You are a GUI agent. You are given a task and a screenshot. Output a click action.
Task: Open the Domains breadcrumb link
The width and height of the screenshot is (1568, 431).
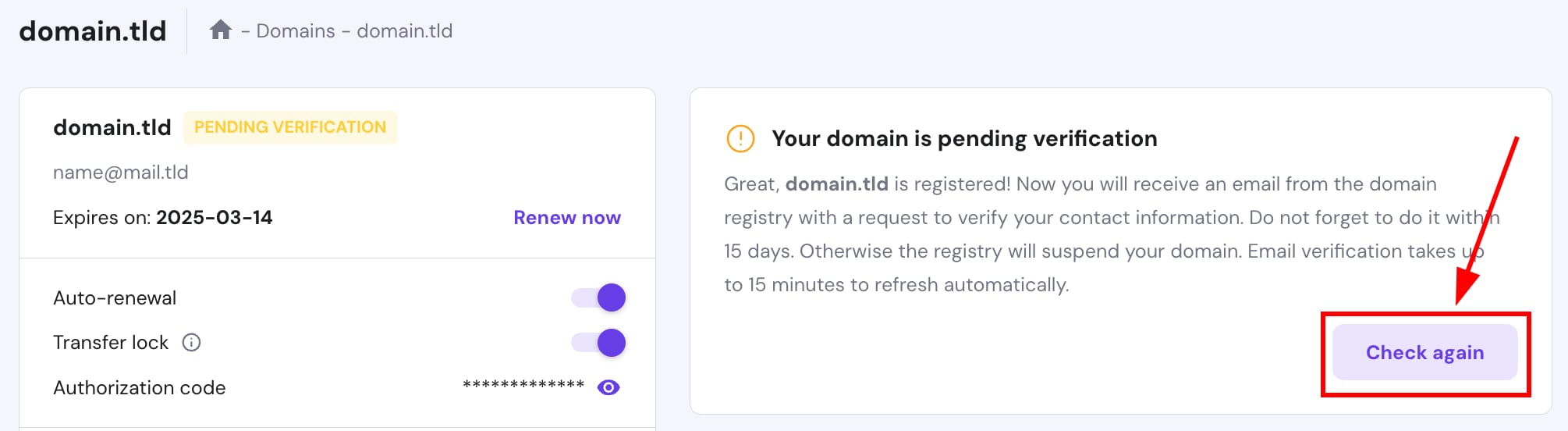[296, 31]
